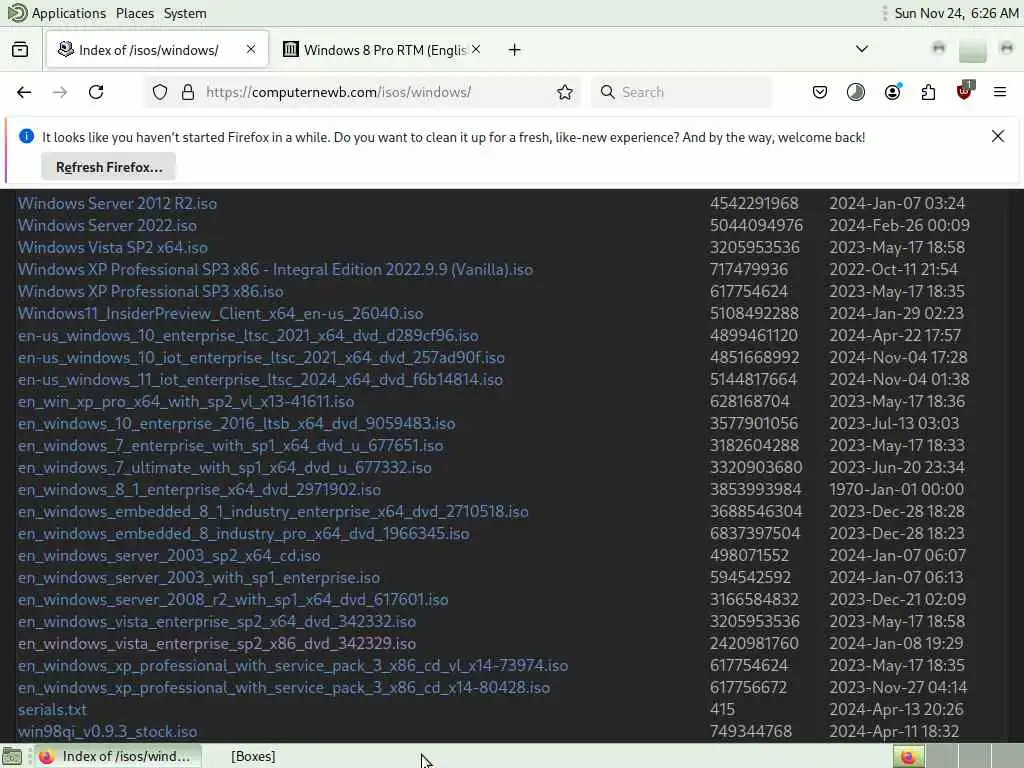Dismiss the Firefox refresh notification bar
The image size is (1024, 768).
tap(998, 136)
